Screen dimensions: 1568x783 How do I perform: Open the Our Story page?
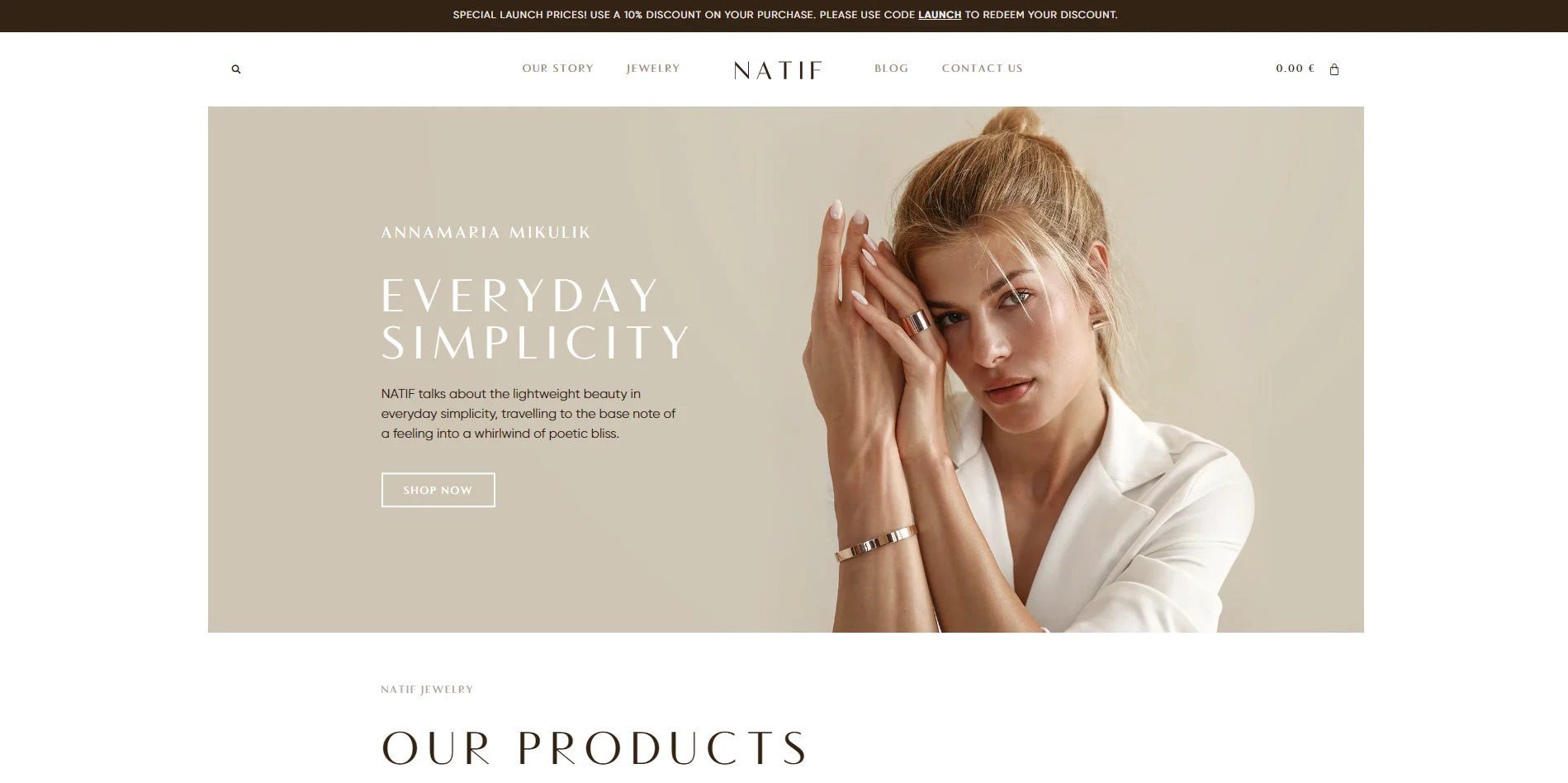coord(557,69)
